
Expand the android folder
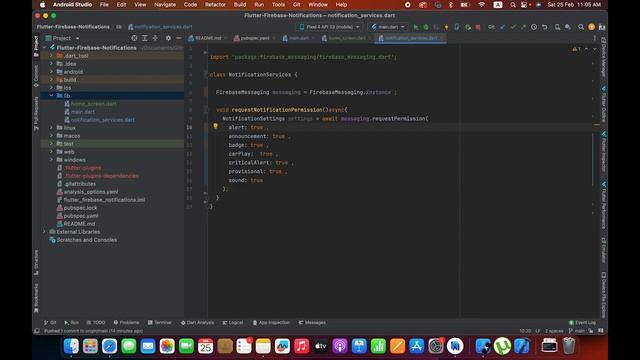(x=51, y=72)
